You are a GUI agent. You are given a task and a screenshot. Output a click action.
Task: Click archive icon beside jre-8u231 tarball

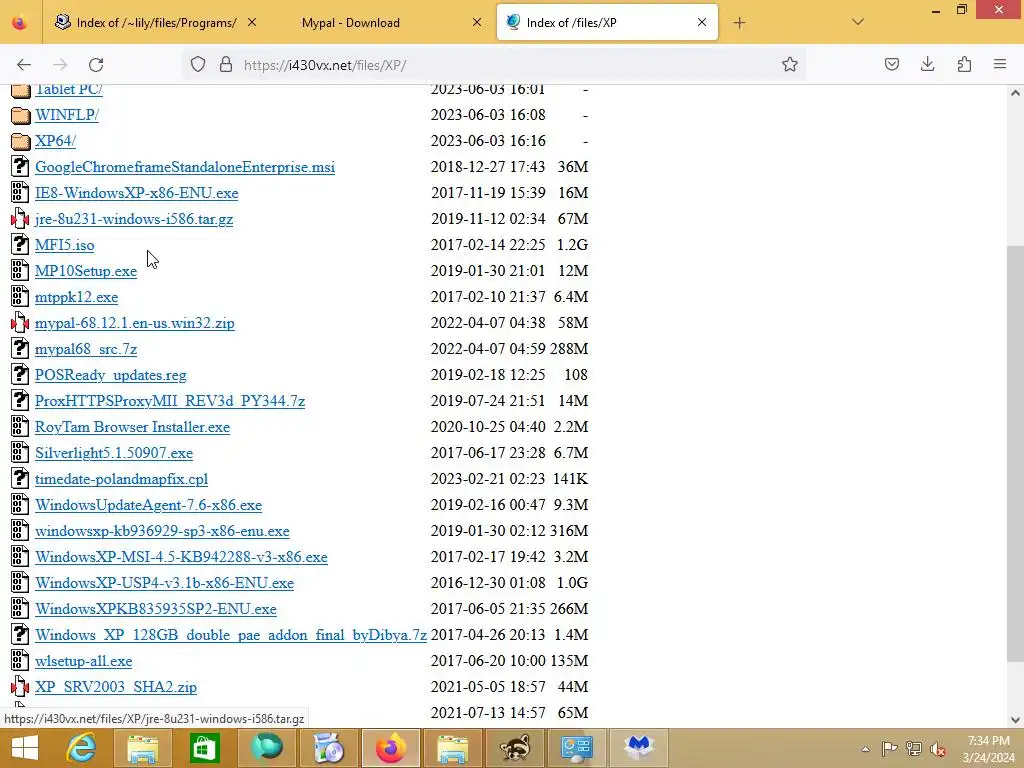click(20, 219)
